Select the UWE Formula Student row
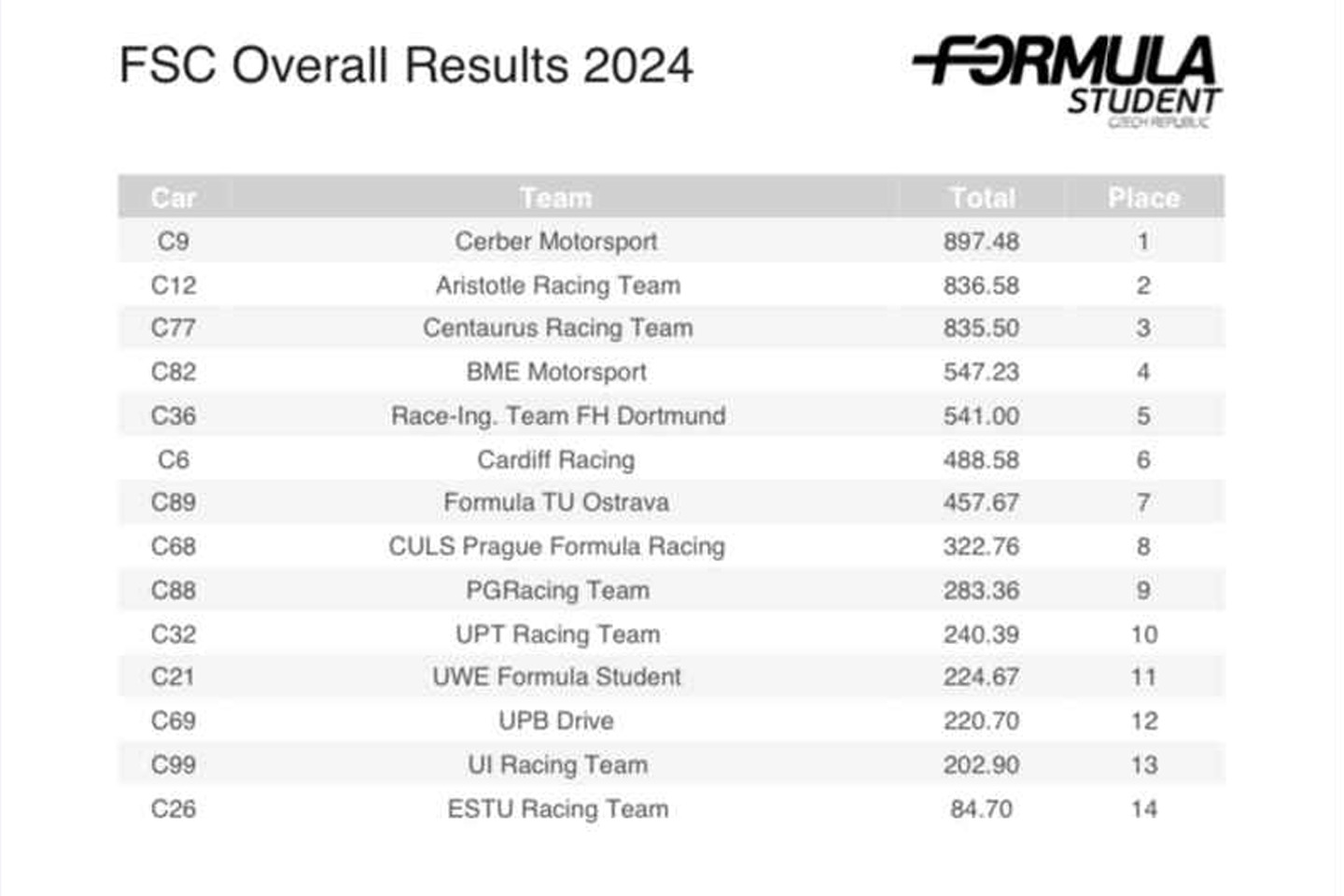 point(556,678)
